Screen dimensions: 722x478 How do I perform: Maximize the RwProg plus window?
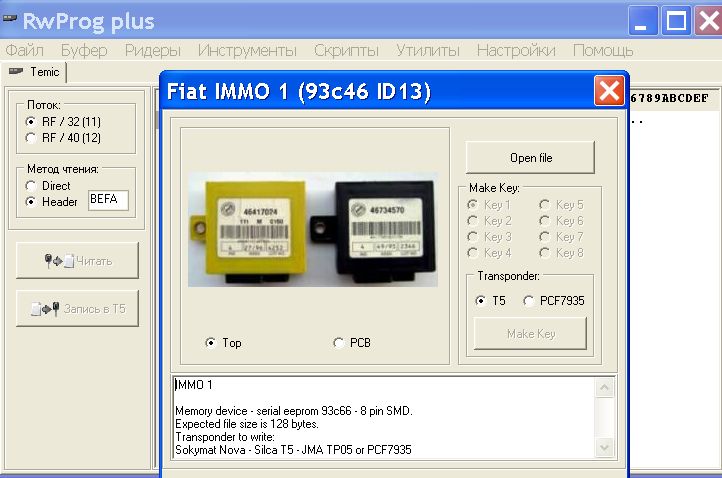click(676, 21)
